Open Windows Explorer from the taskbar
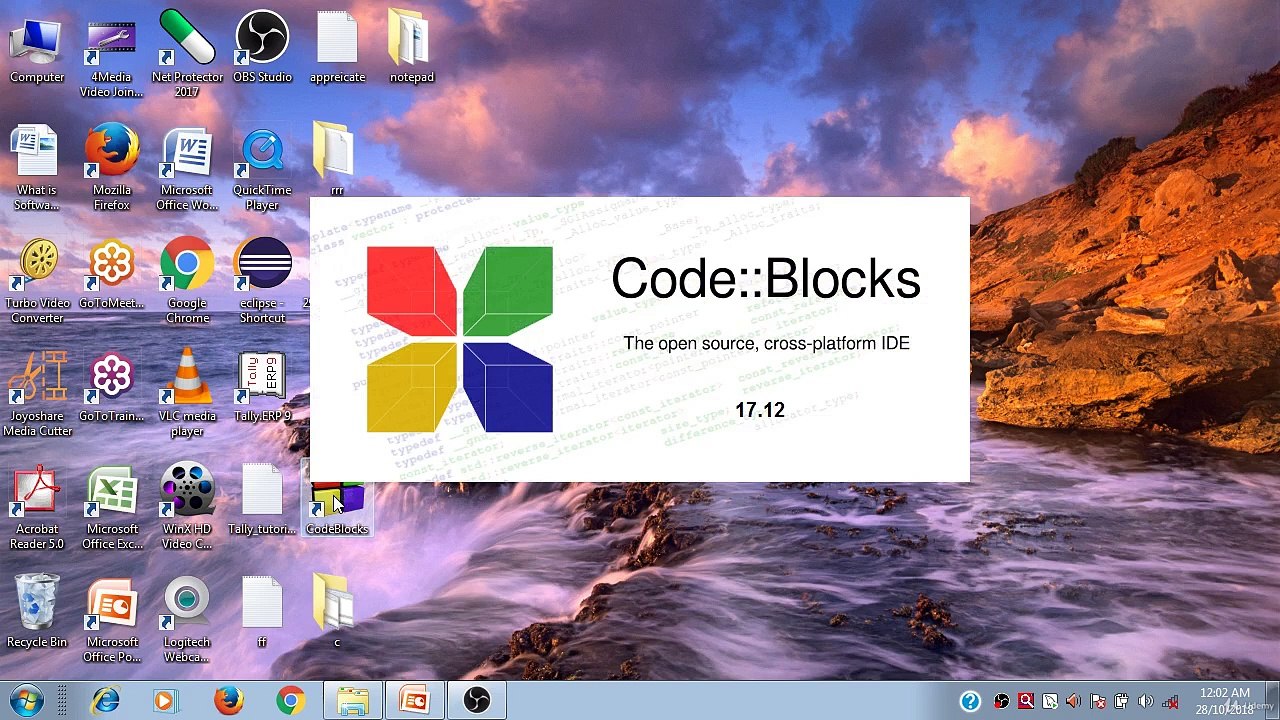 pos(353,700)
